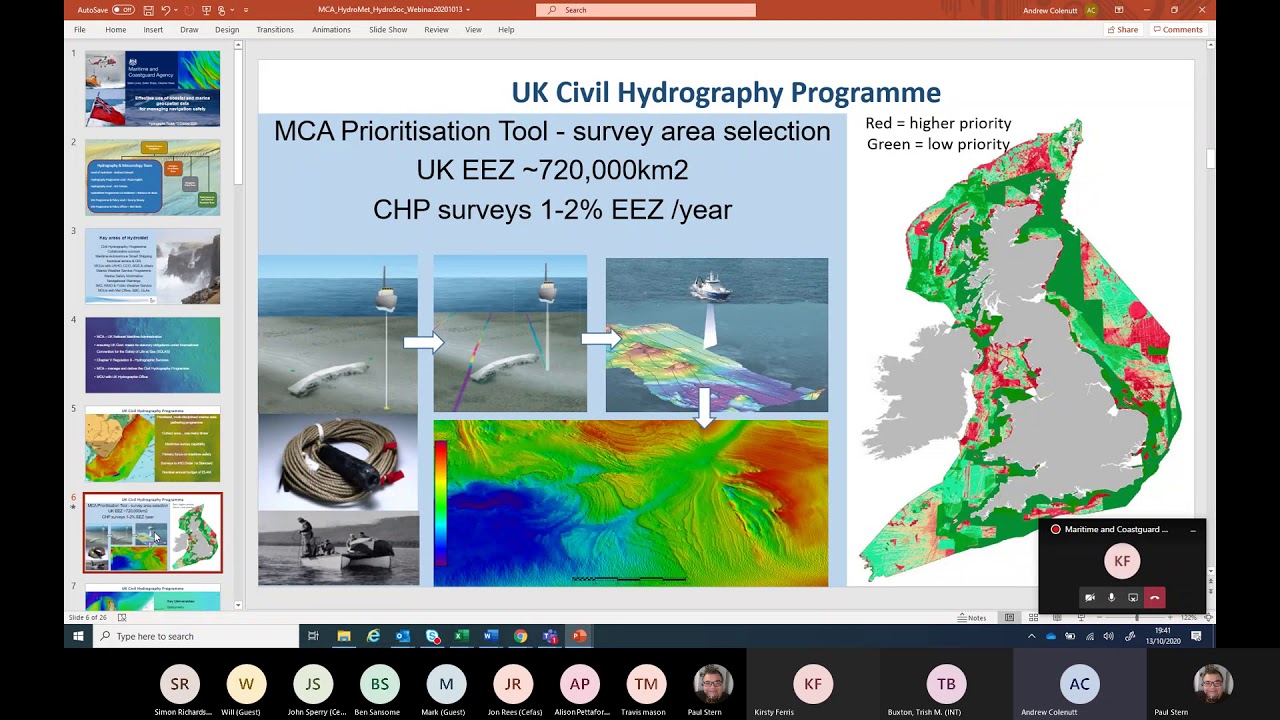The image size is (1280, 720).
Task: Open Ribbon Display Options in title bar
Action: tap(1118, 10)
